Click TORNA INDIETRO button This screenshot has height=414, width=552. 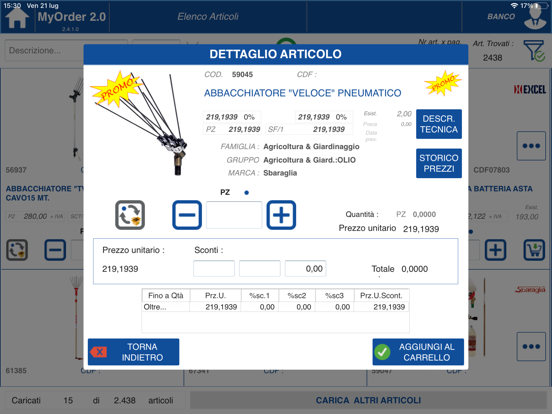pos(133,352)
